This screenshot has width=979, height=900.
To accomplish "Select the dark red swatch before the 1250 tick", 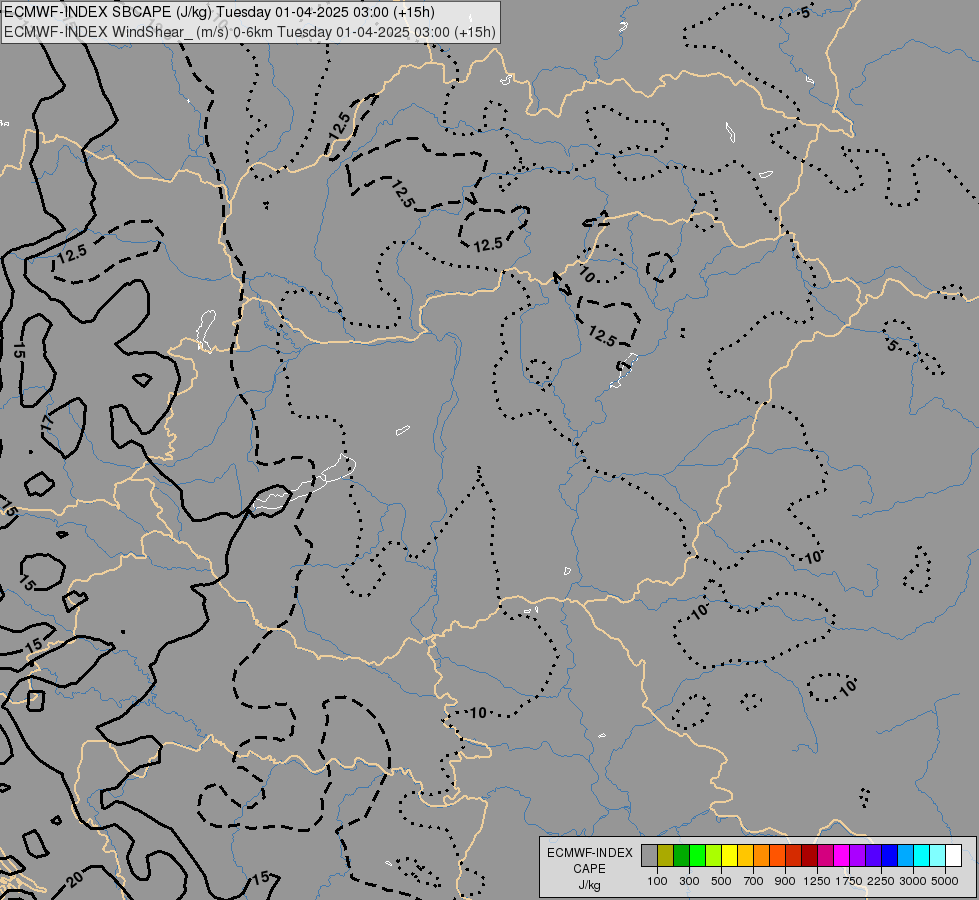I will click(809, 856).
